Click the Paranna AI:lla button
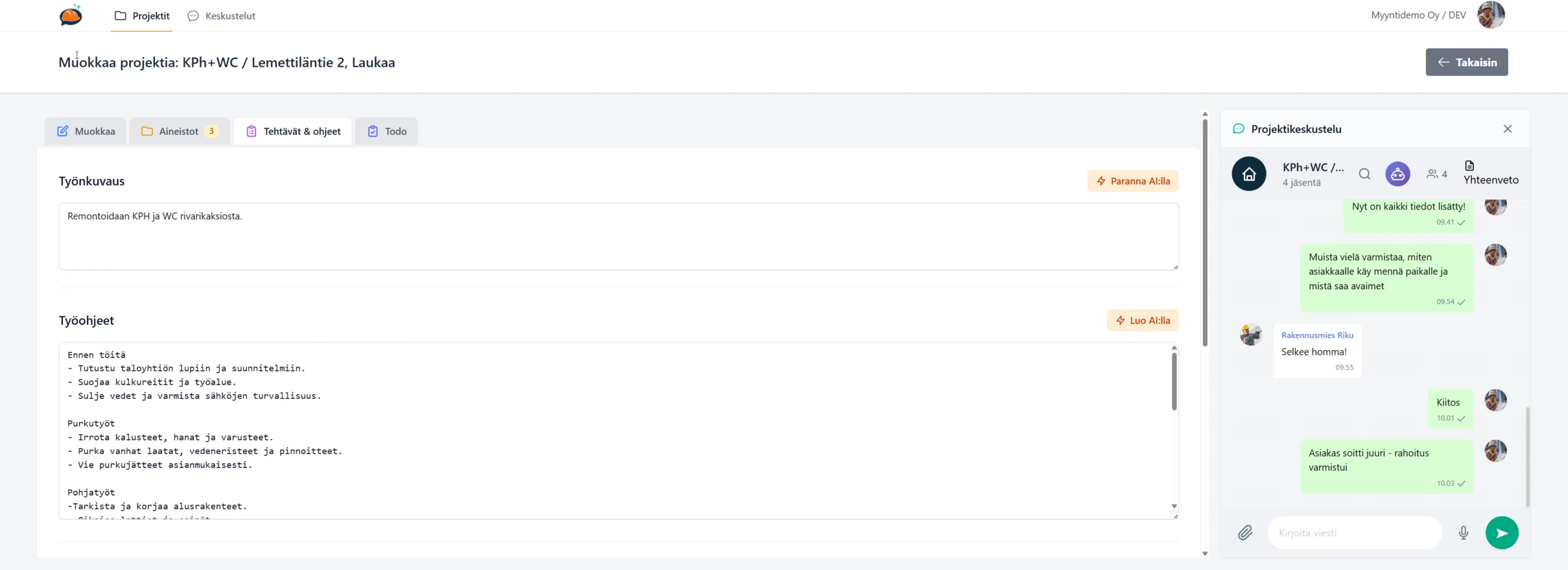Screen dimensions: 1568x570 click(x=1133, y=181)
